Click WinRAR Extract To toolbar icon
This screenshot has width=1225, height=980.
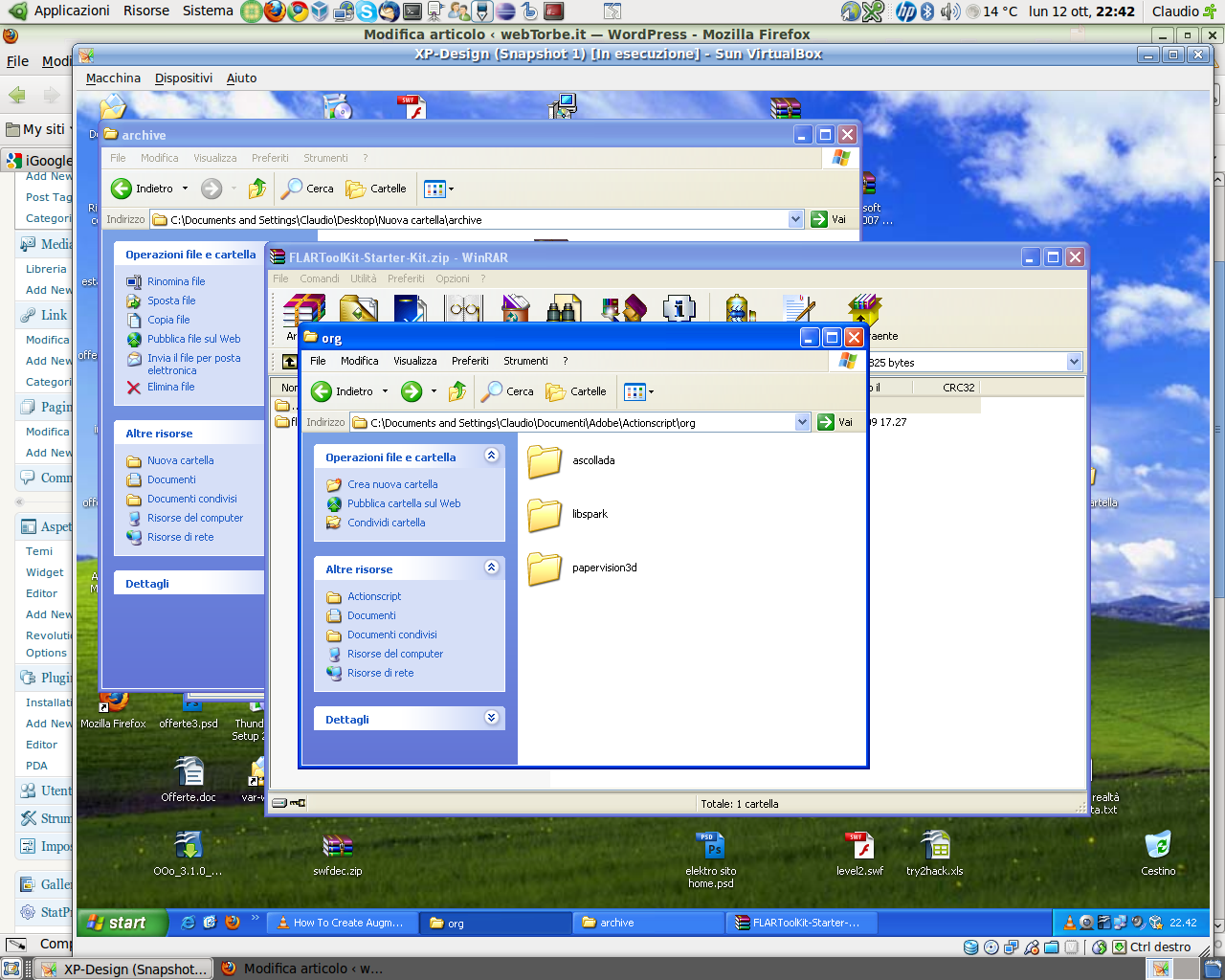pyautogui.click(x=358, y=311)
